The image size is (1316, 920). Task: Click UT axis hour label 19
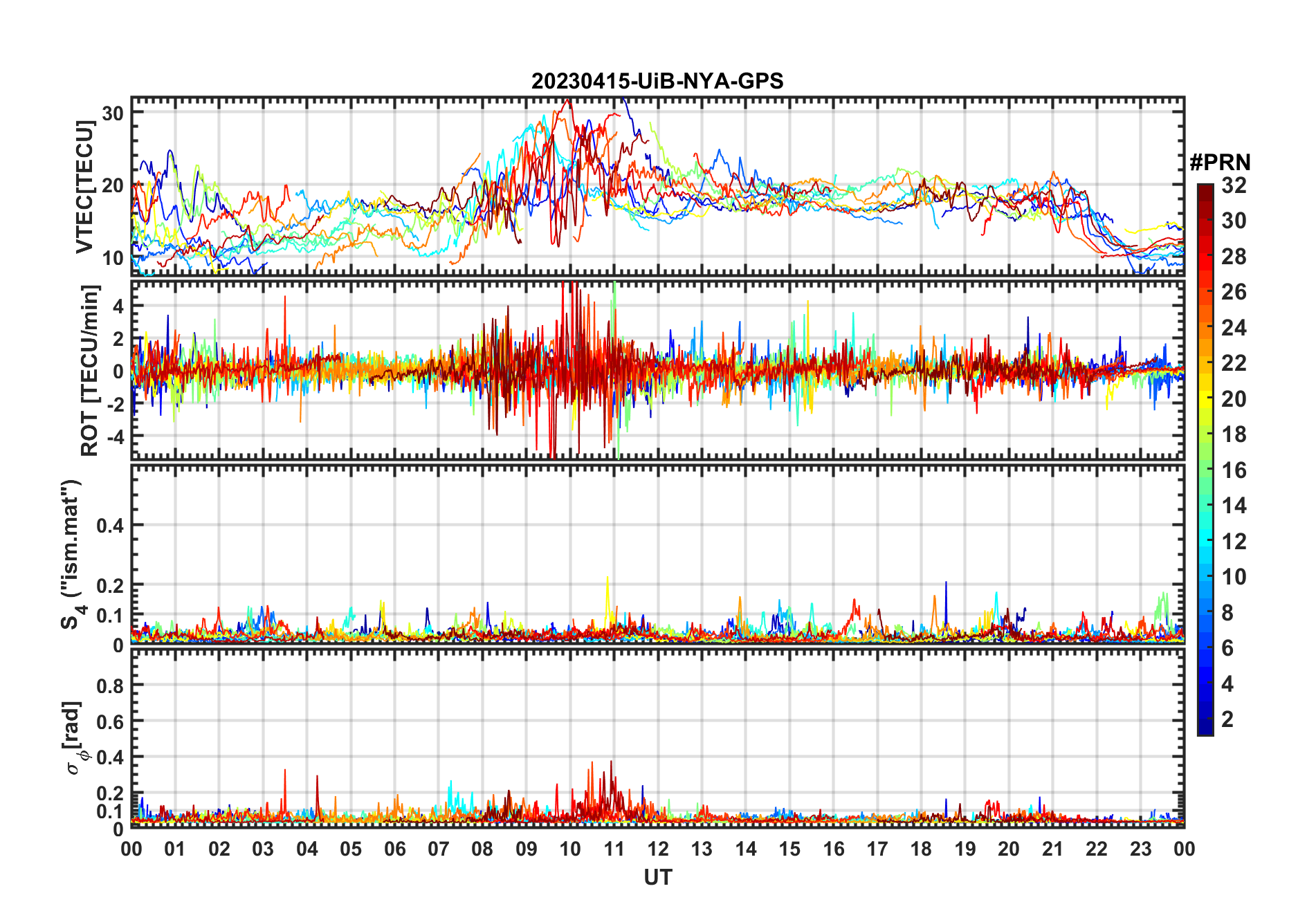pos(965,849)
